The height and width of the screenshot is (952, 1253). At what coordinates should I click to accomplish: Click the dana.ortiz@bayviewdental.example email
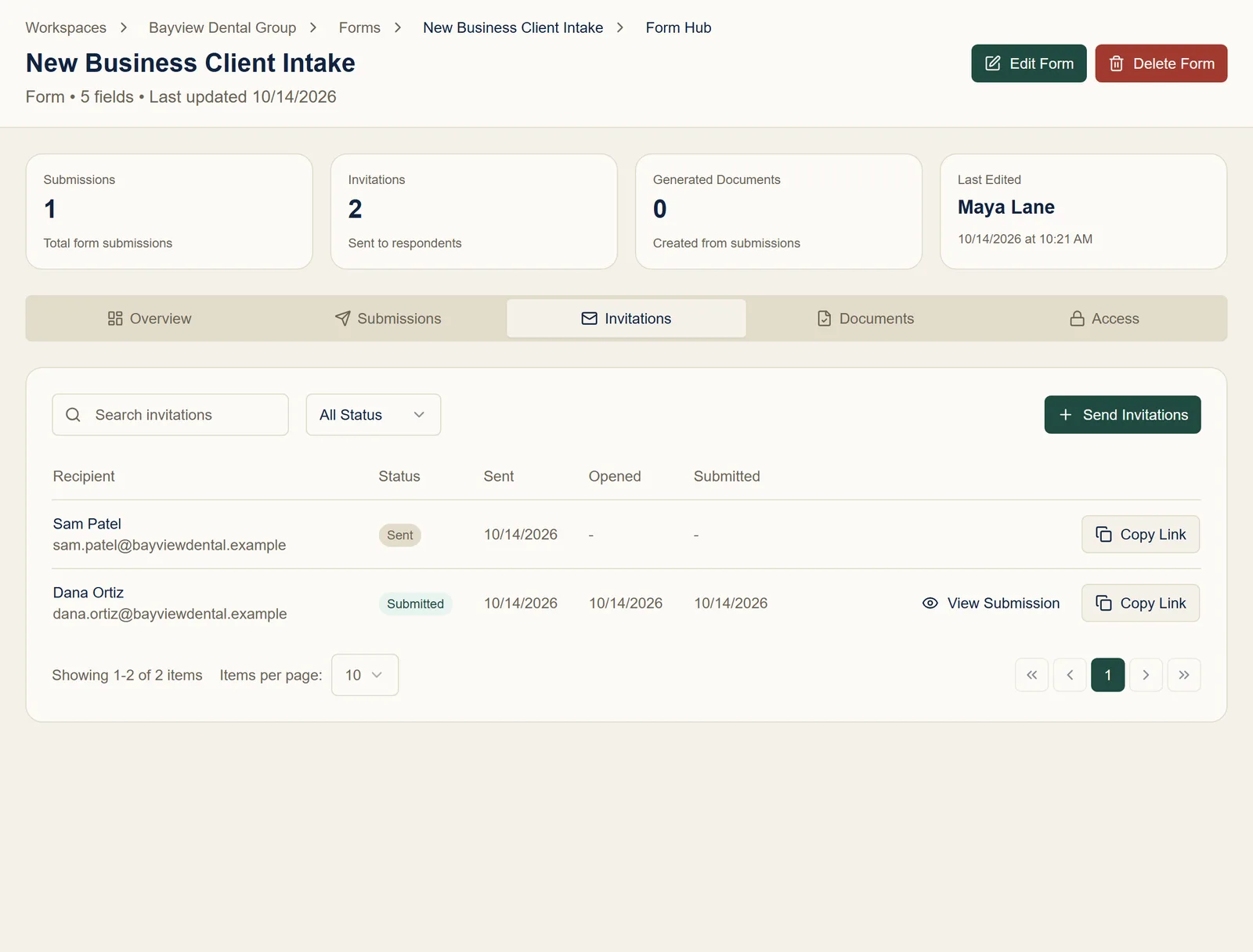click(x=170, y=614)
